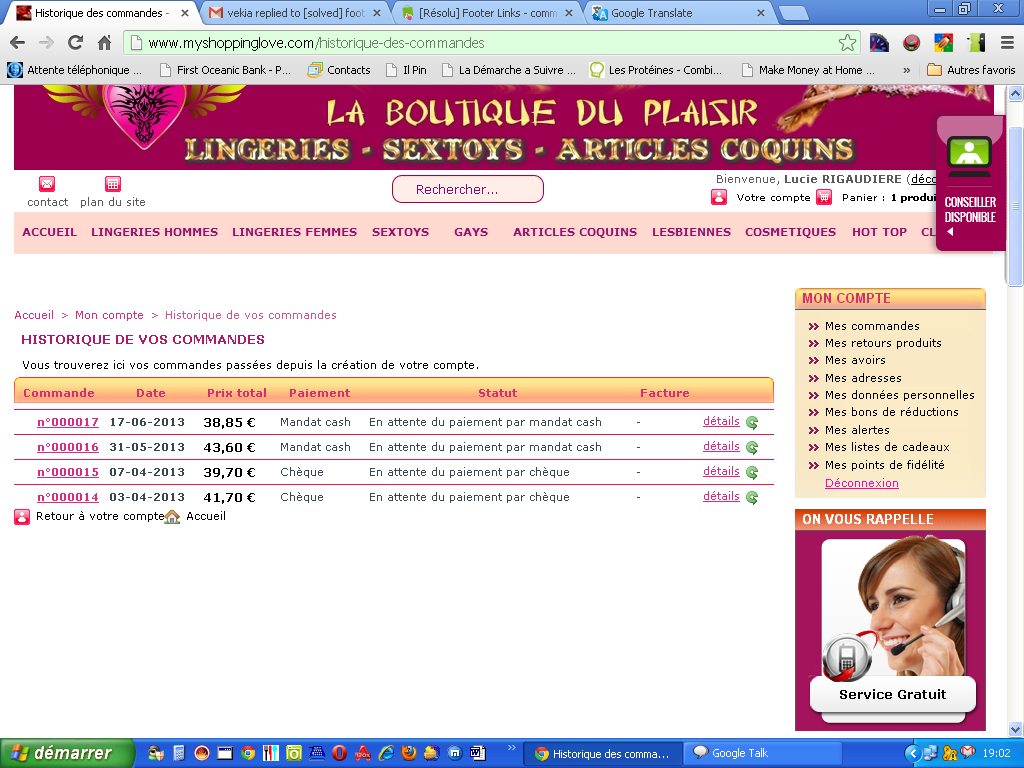This screenshot has width=1024, height=768.
Task: Open the Autres favoris bookmarks folder
Action: 971,70
